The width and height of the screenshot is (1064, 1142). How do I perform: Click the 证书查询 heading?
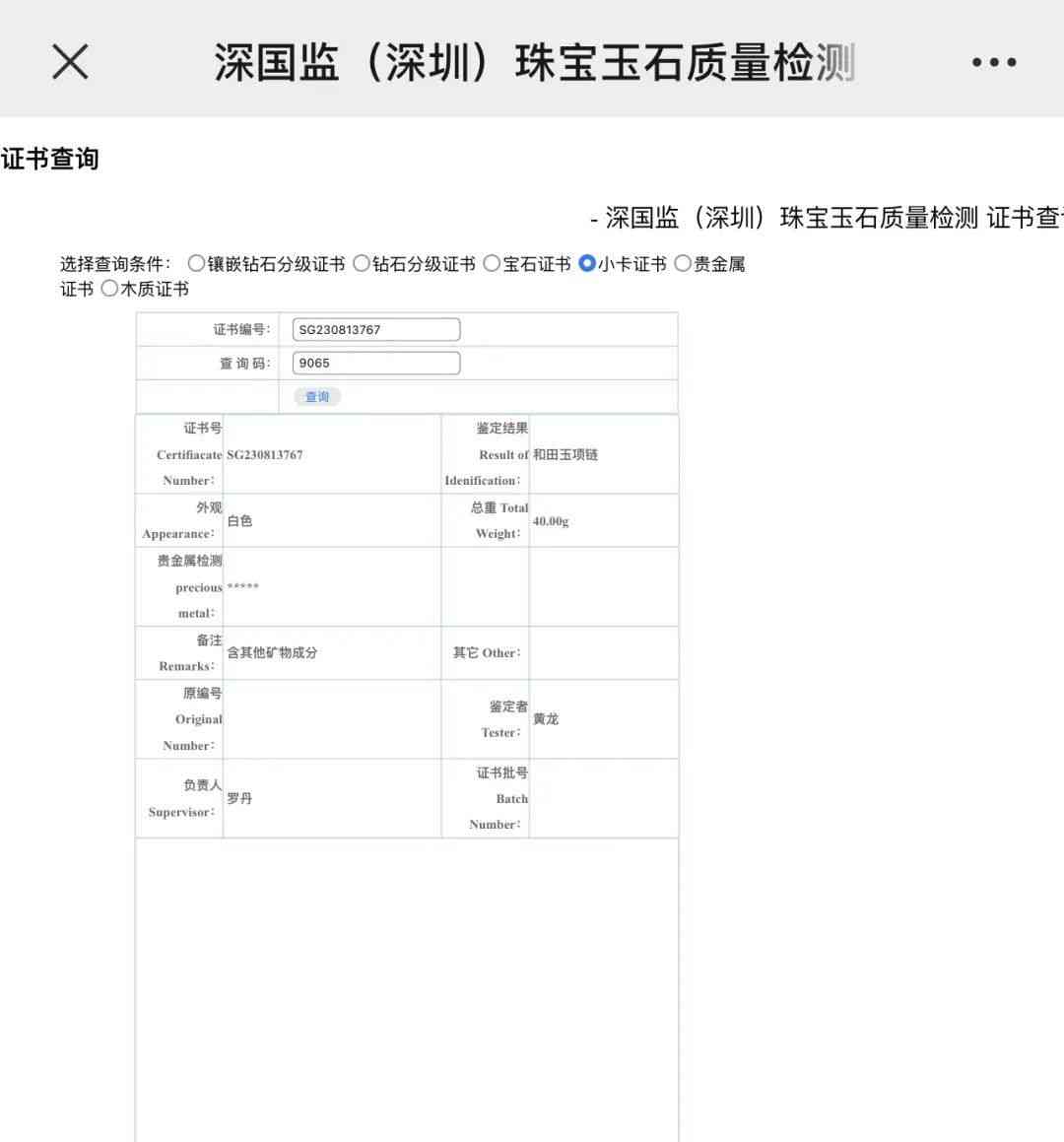coord(49,158)
